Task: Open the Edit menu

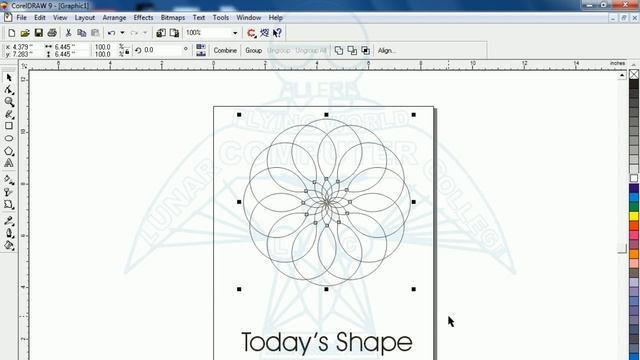Action: pos(40,18)
